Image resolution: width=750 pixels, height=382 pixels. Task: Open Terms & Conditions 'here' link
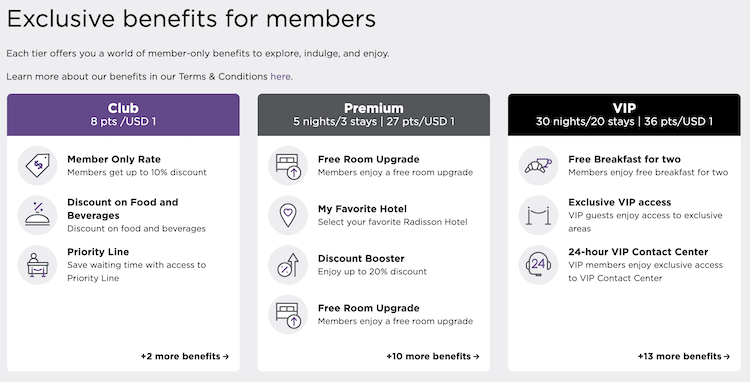(x=281, y=76)
